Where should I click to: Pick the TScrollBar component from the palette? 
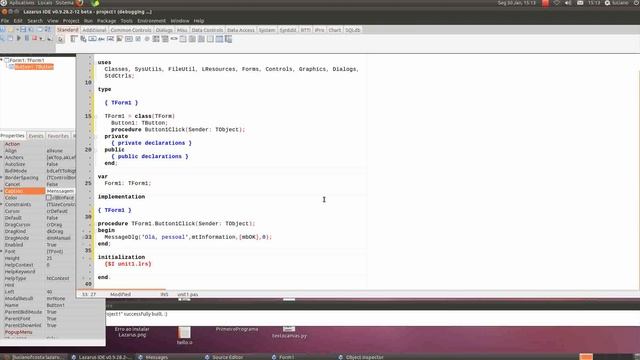(x=174, y=39)
